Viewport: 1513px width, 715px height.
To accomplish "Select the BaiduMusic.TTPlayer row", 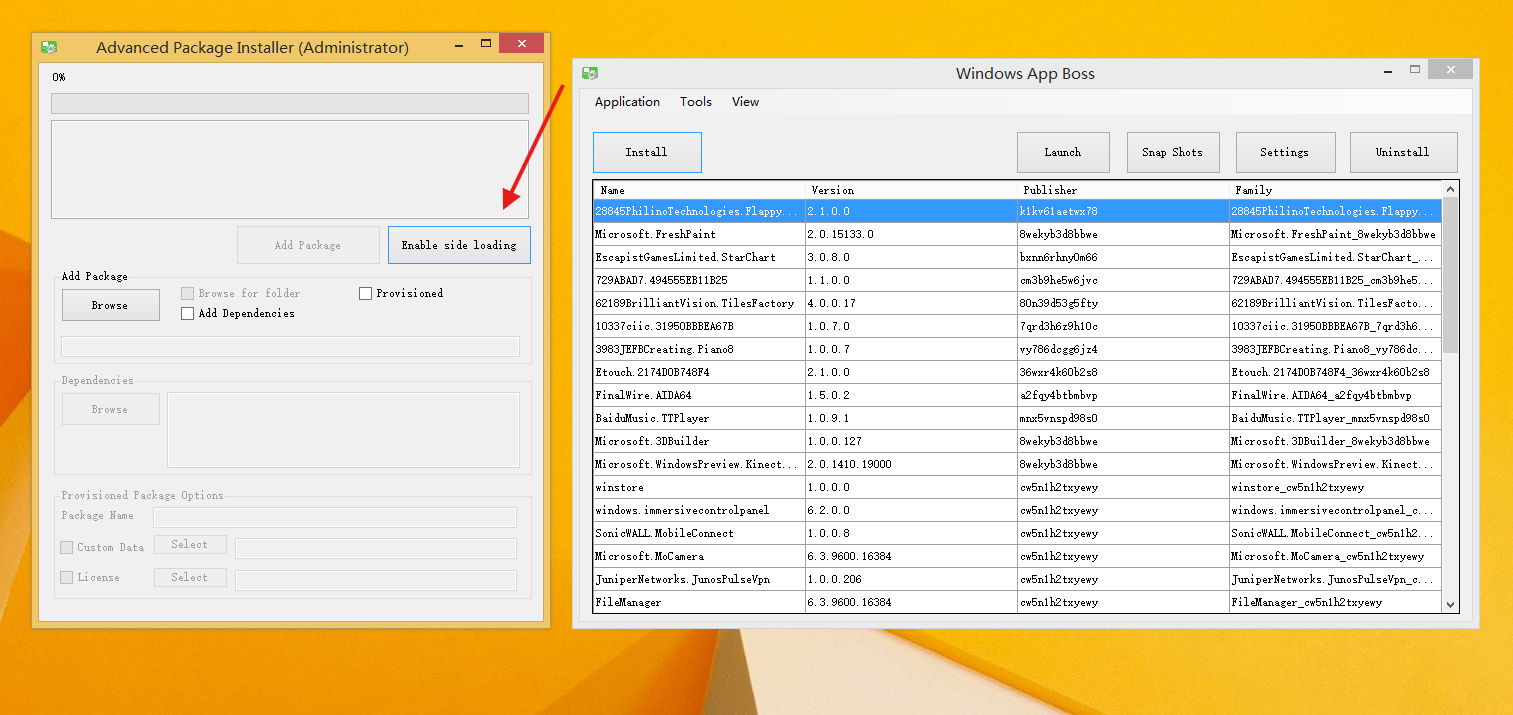I will pos(1018,418).
